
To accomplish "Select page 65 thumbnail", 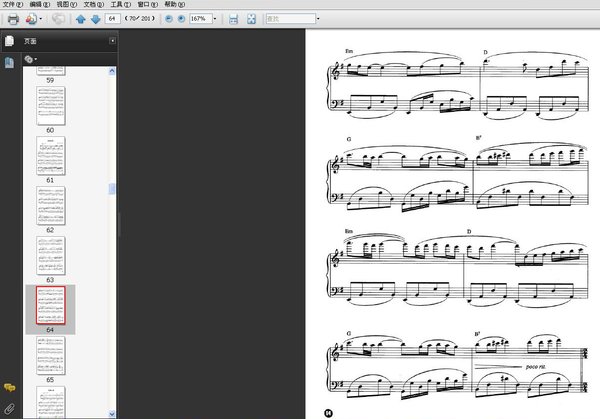I will pos(51,355).
